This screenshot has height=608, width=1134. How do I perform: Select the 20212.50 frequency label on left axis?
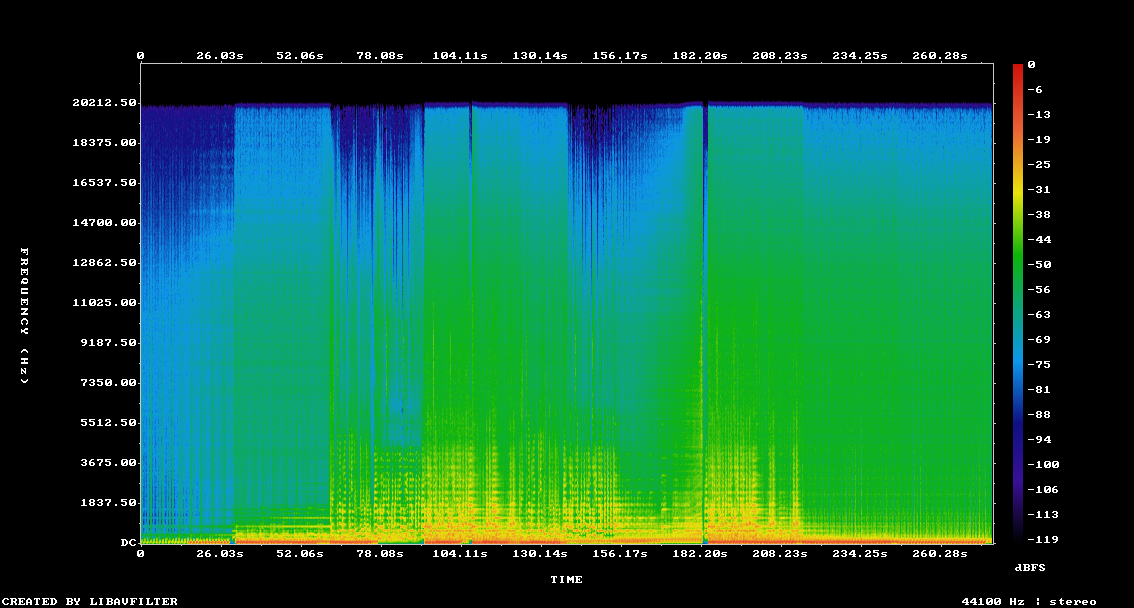pyautogui.click(x=104, y=103)
